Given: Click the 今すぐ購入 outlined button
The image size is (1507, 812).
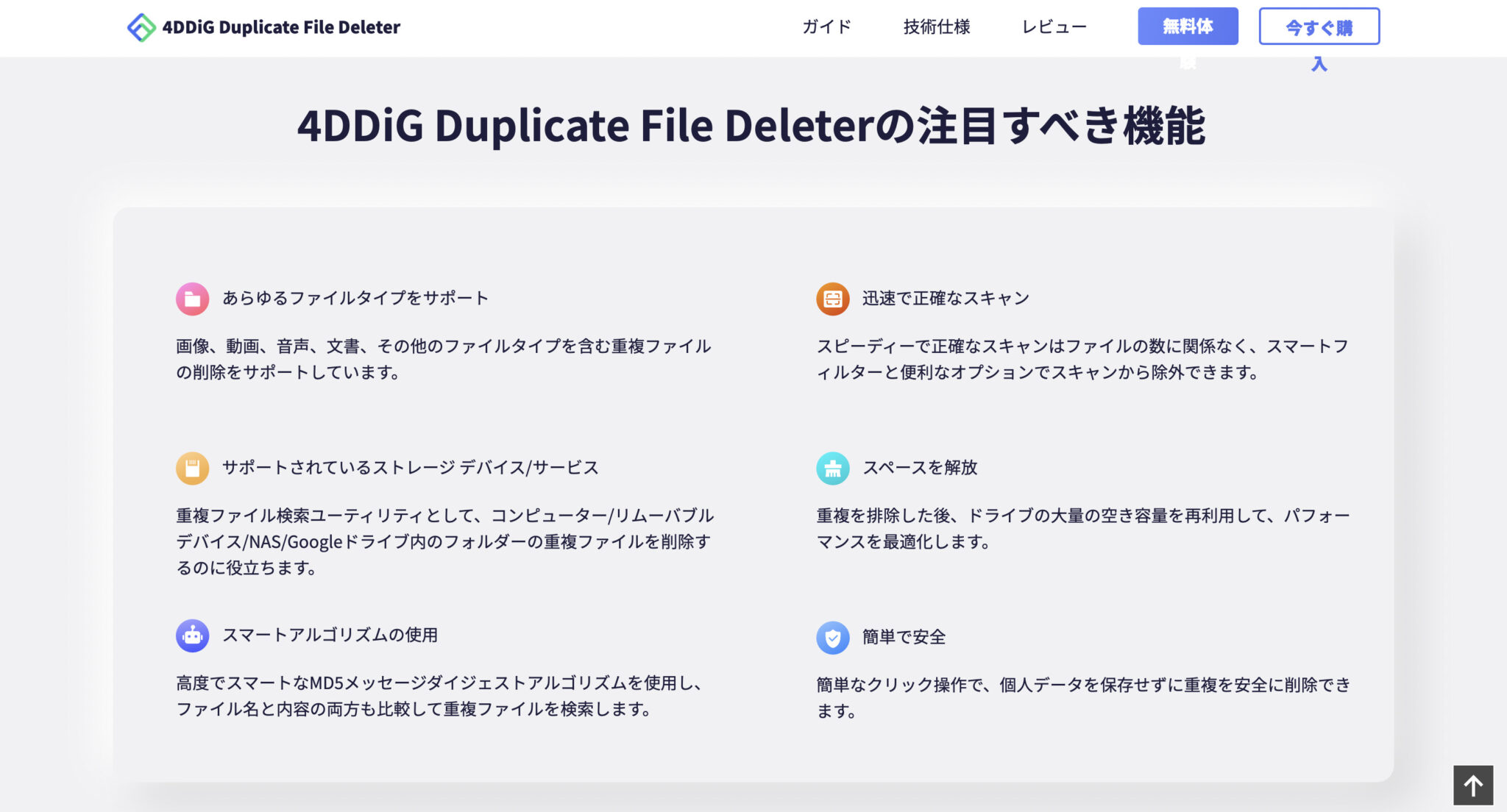Looking at the screenshot, I should coord(1319,26).
